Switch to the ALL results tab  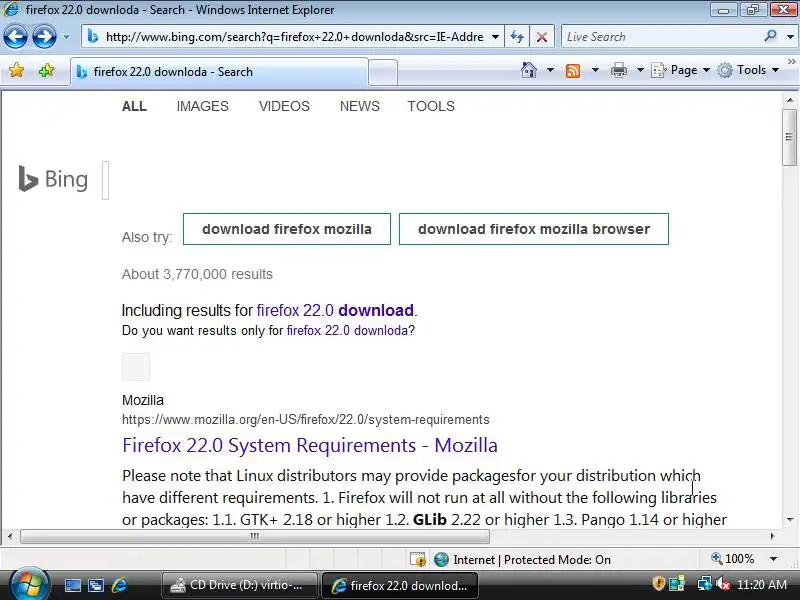coord(134,106)
